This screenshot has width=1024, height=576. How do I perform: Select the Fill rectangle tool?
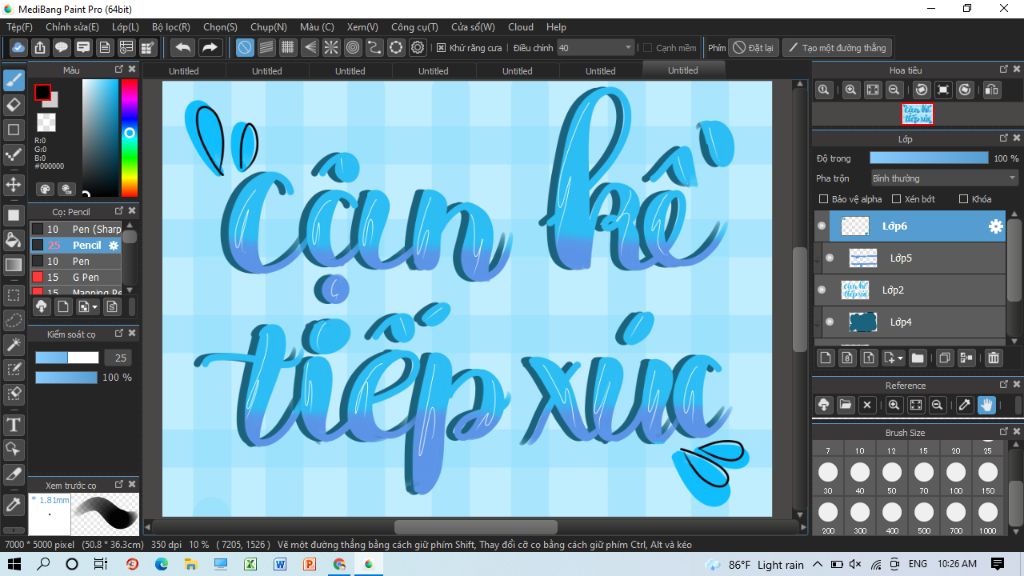tap(14, 215)
